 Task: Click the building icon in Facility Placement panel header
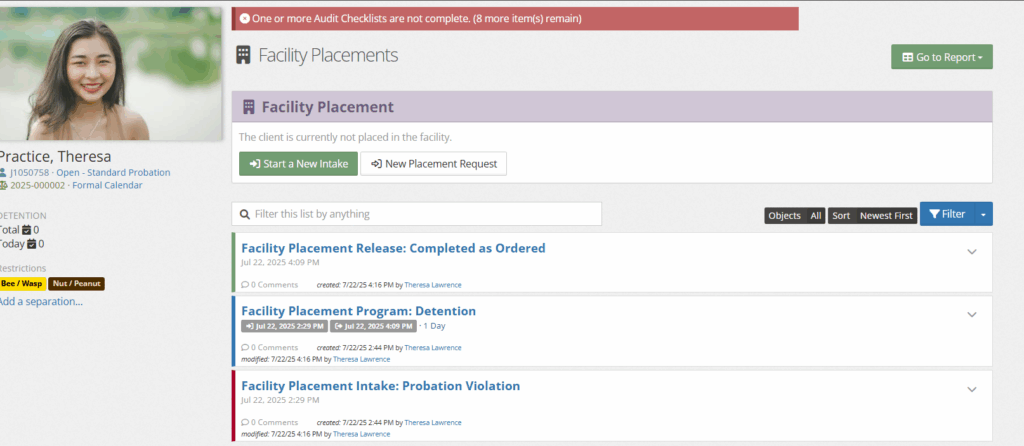[248, 107]
